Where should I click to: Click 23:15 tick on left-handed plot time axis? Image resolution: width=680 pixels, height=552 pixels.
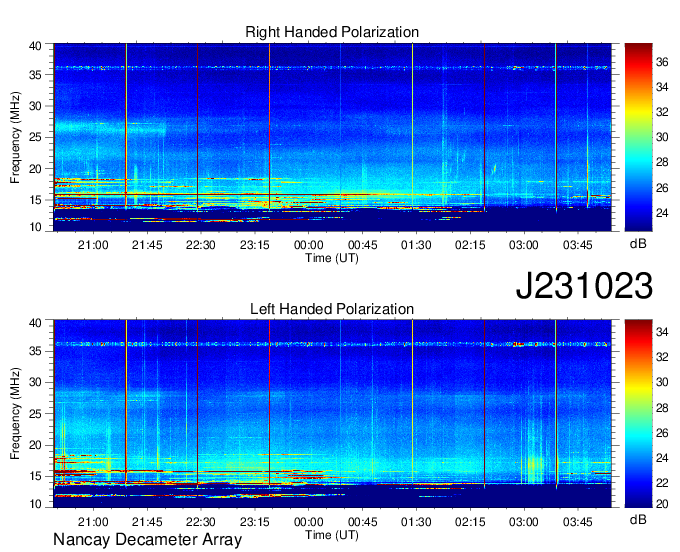click(255, 522)
